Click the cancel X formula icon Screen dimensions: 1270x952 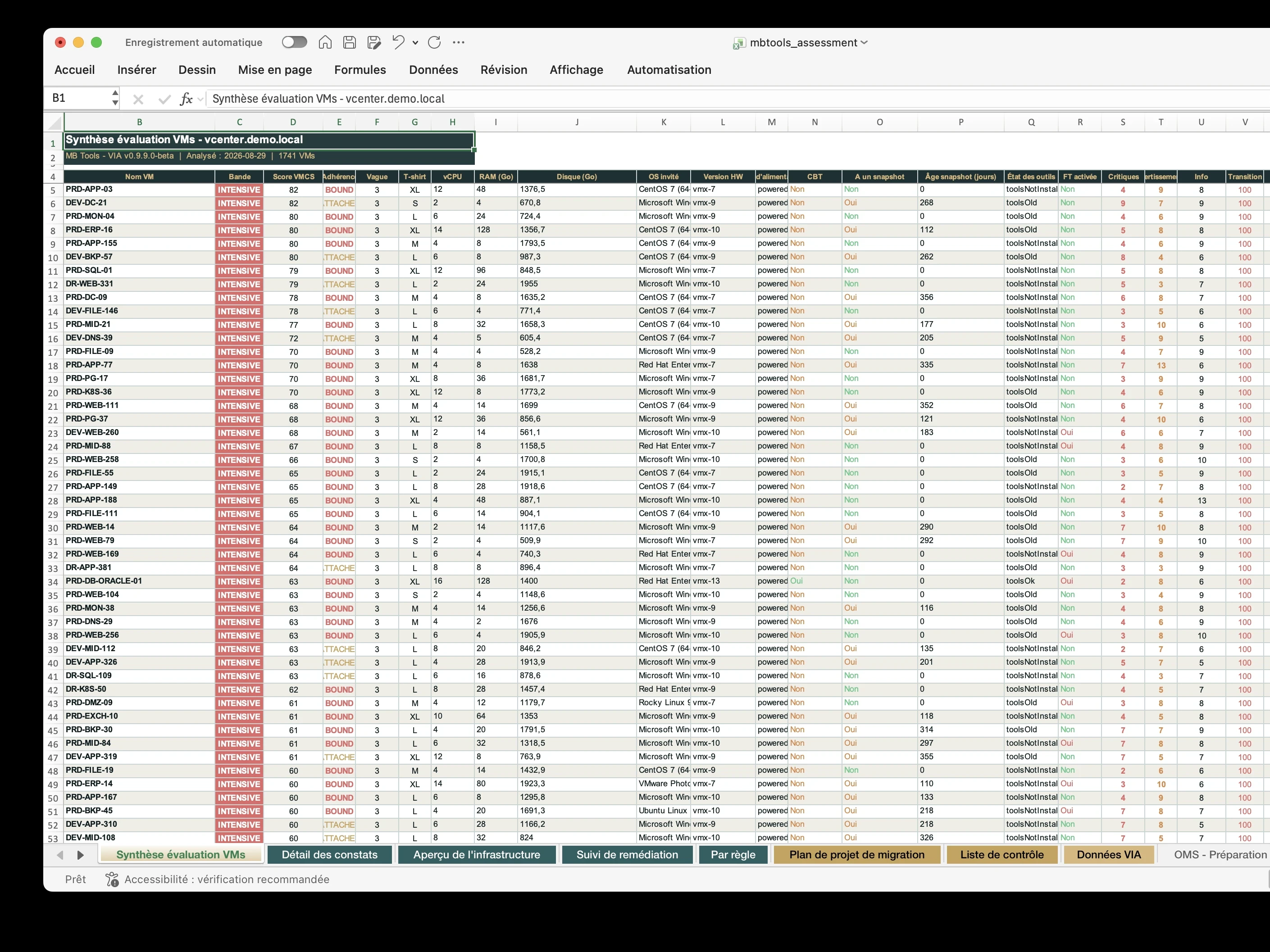coord(138,99)
